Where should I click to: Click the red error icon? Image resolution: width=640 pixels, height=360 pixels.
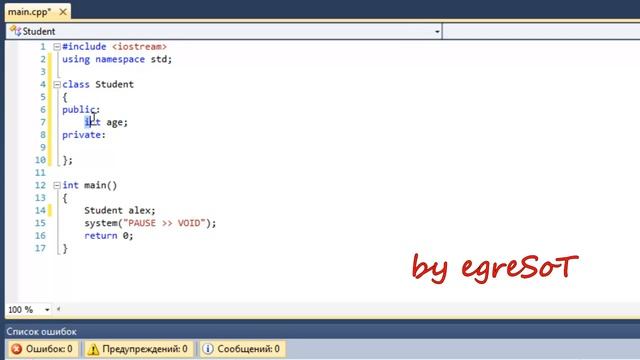pyautogui.click(x=17, y=349)
